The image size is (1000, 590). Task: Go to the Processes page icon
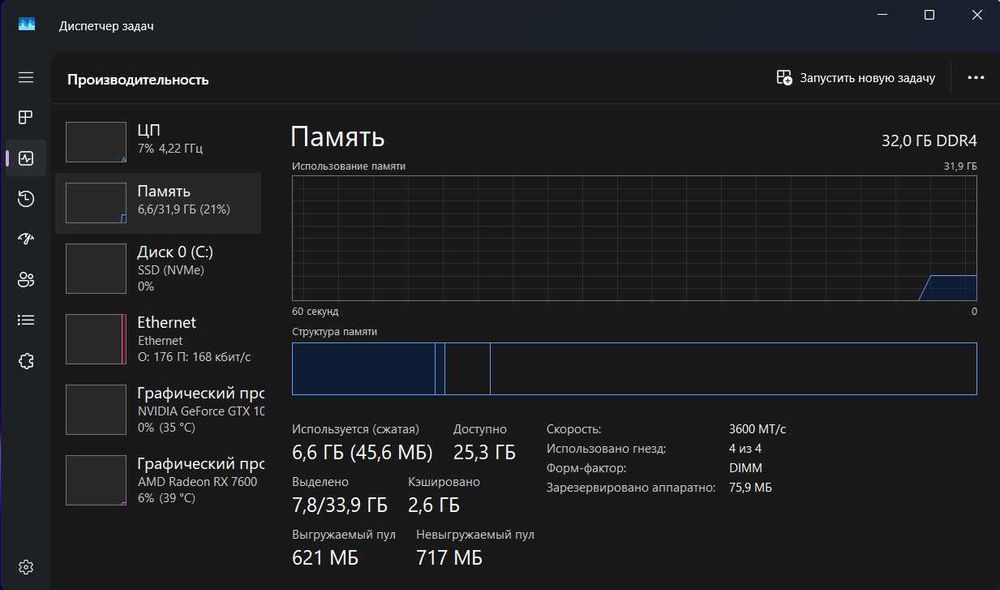click(26, 117)
